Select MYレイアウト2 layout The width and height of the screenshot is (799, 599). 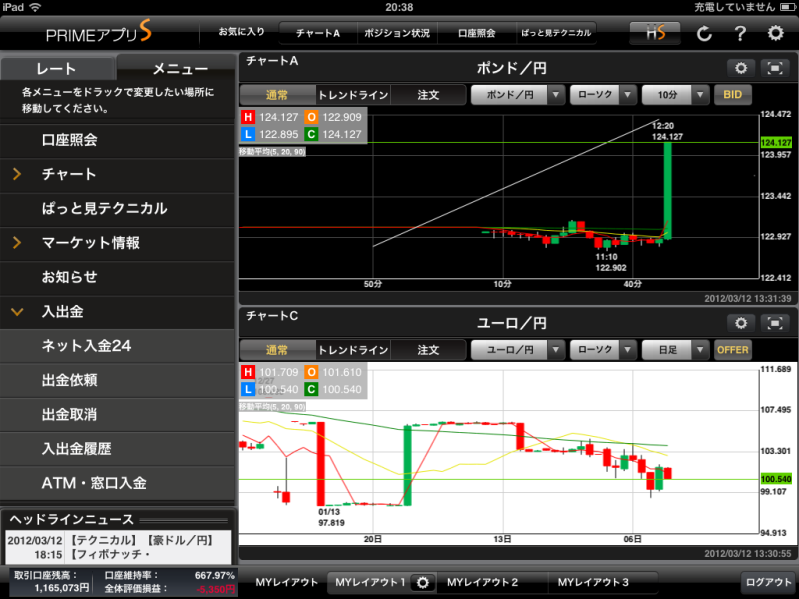[482, 582]
